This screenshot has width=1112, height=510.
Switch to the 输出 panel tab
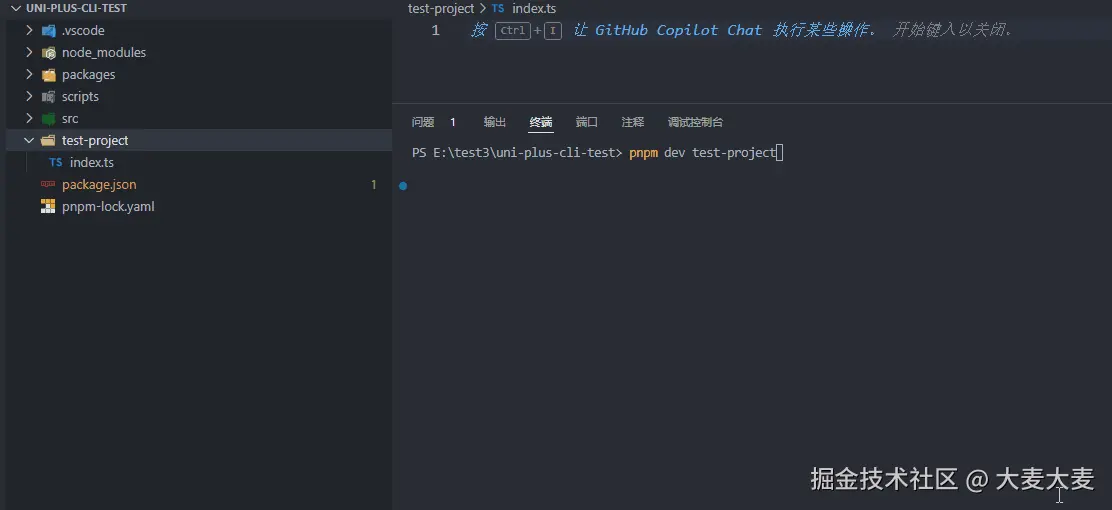(494, 122)
